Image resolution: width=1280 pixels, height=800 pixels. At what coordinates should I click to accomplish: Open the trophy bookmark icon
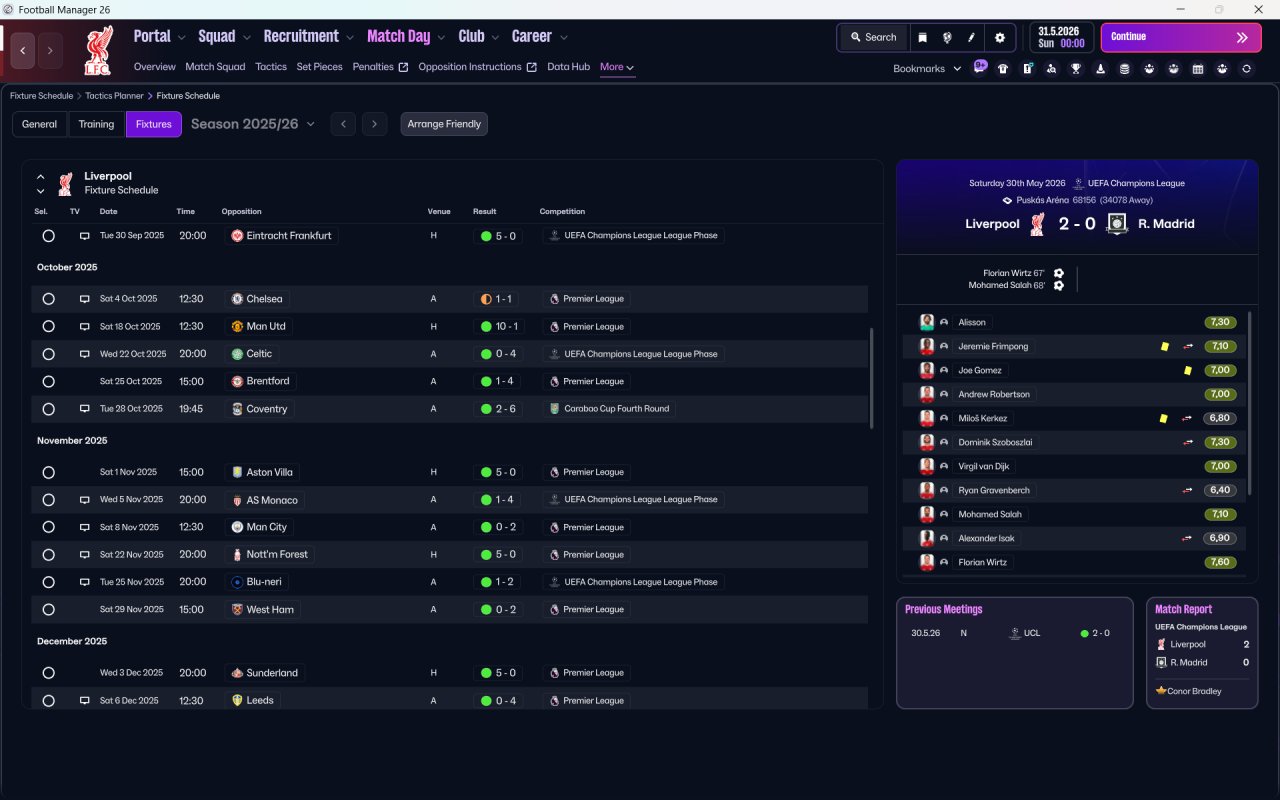point(1076,69)
